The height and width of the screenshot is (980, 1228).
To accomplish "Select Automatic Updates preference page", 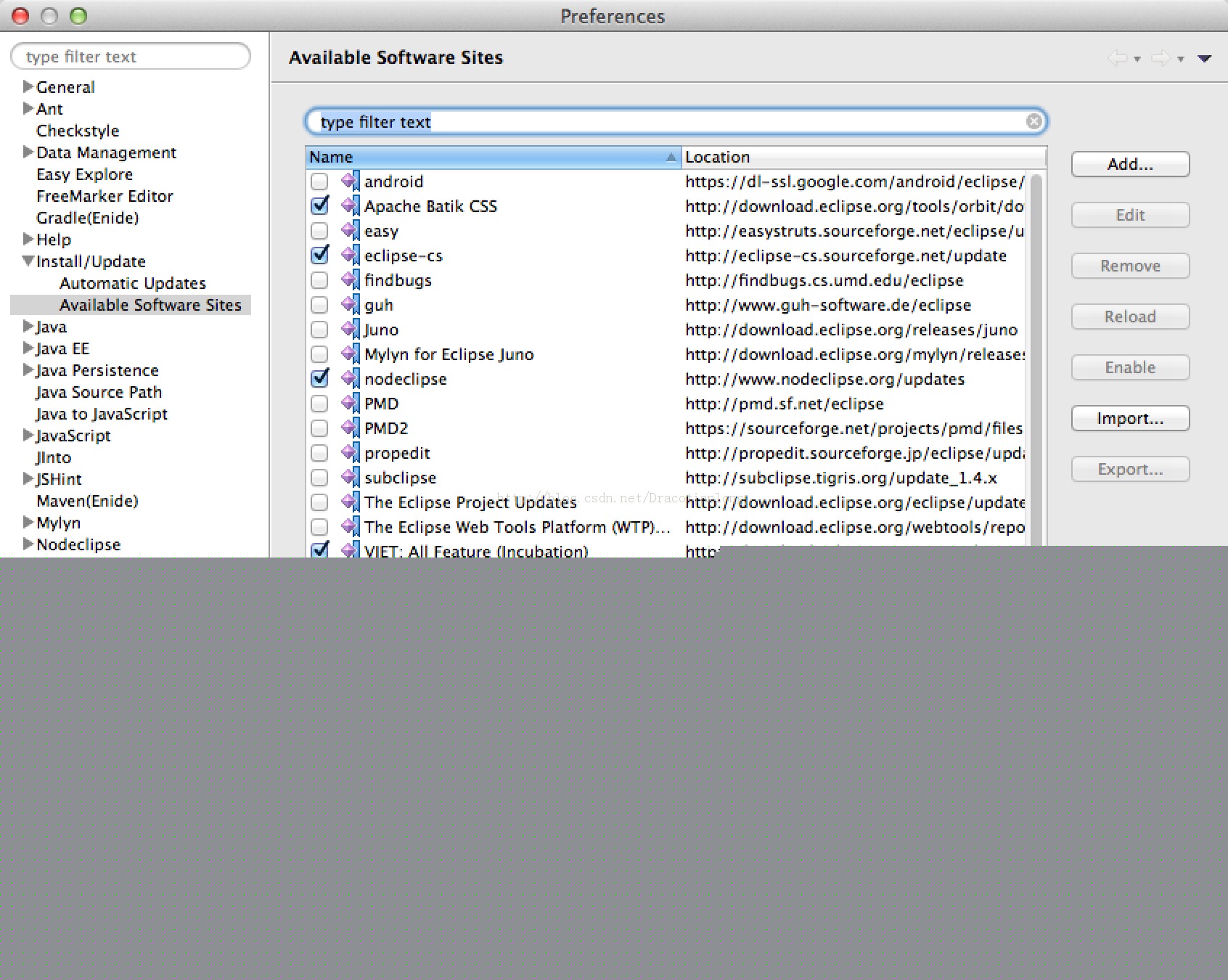I will (x=133, y=283).
